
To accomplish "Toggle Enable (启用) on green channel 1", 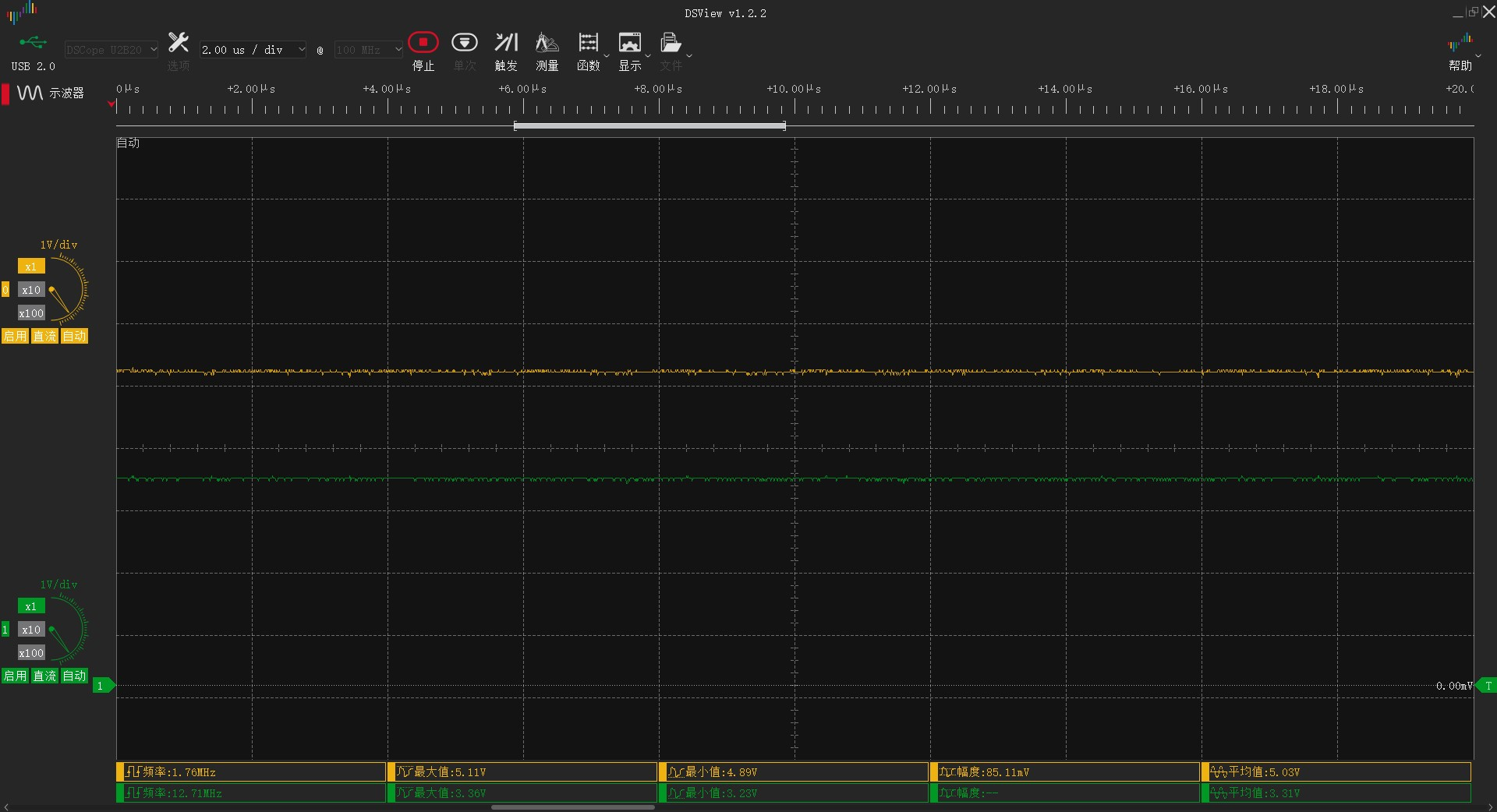I will [x=15, y=676].
